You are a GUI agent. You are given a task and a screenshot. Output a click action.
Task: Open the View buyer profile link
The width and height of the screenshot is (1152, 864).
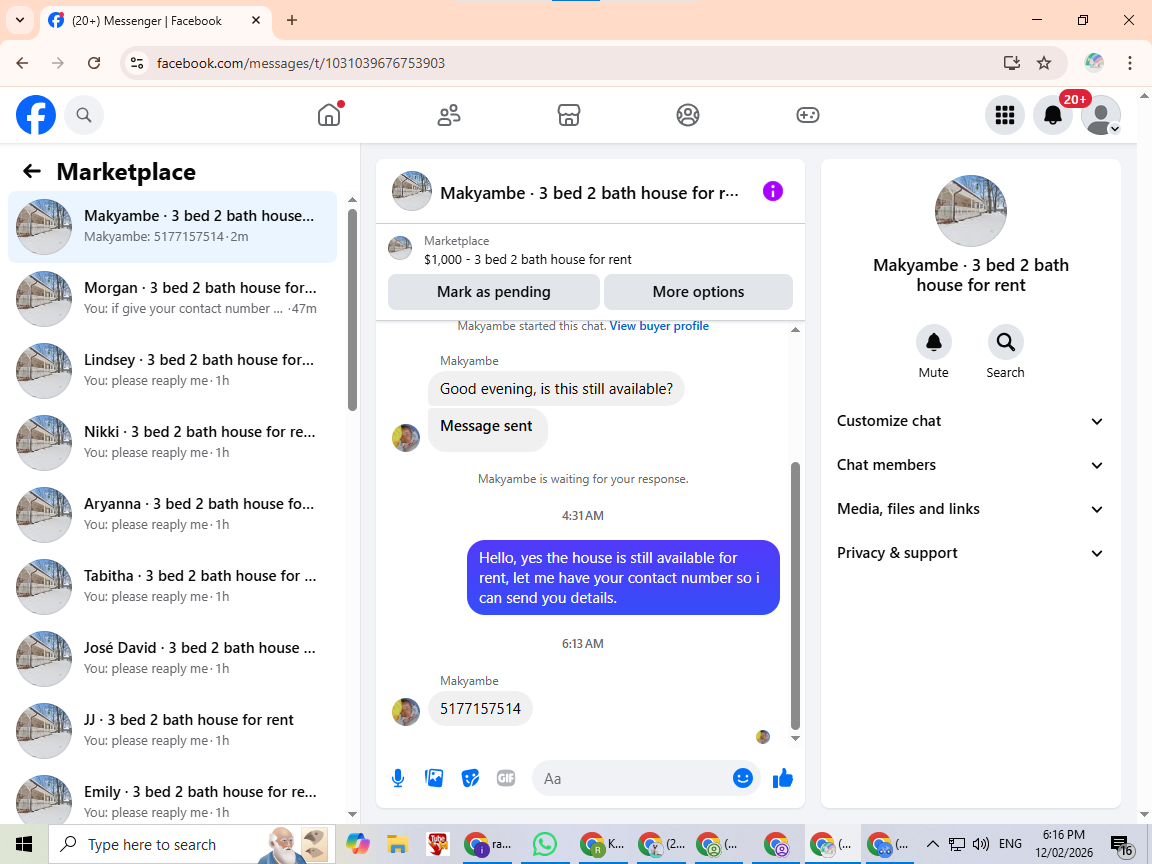tap(659, 325)
